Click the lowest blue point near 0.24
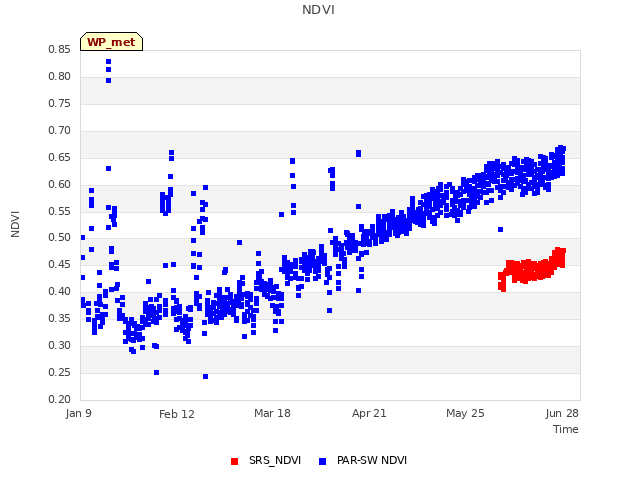This screenshot has width=640, height=480. [x=205, y=376]
